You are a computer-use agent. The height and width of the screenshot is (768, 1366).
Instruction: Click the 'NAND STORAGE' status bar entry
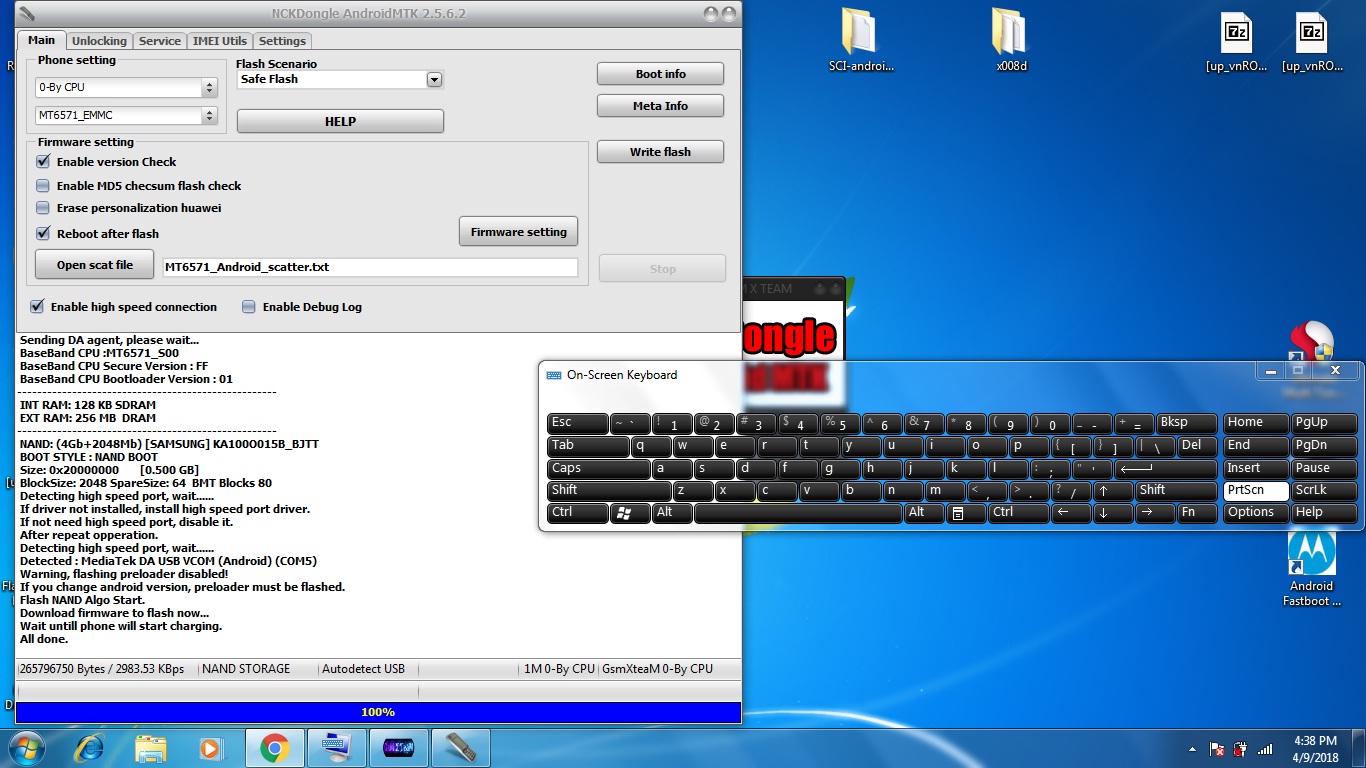pyautogui.click(x=246, y=669)
